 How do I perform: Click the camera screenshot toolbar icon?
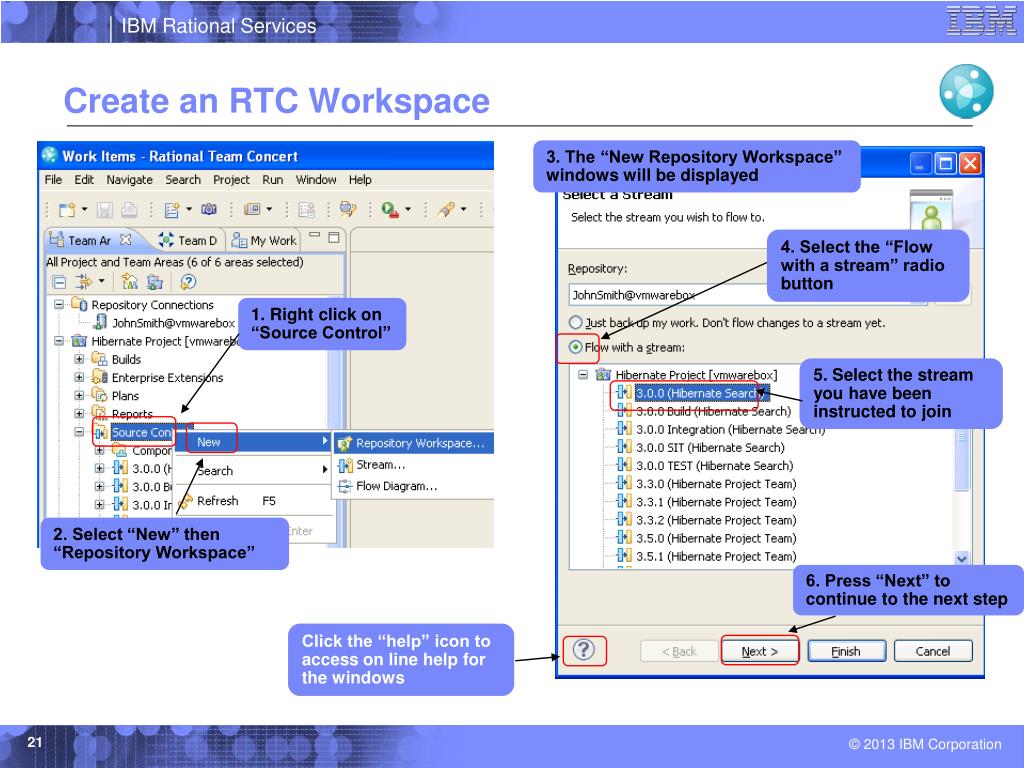pos(209,210)
